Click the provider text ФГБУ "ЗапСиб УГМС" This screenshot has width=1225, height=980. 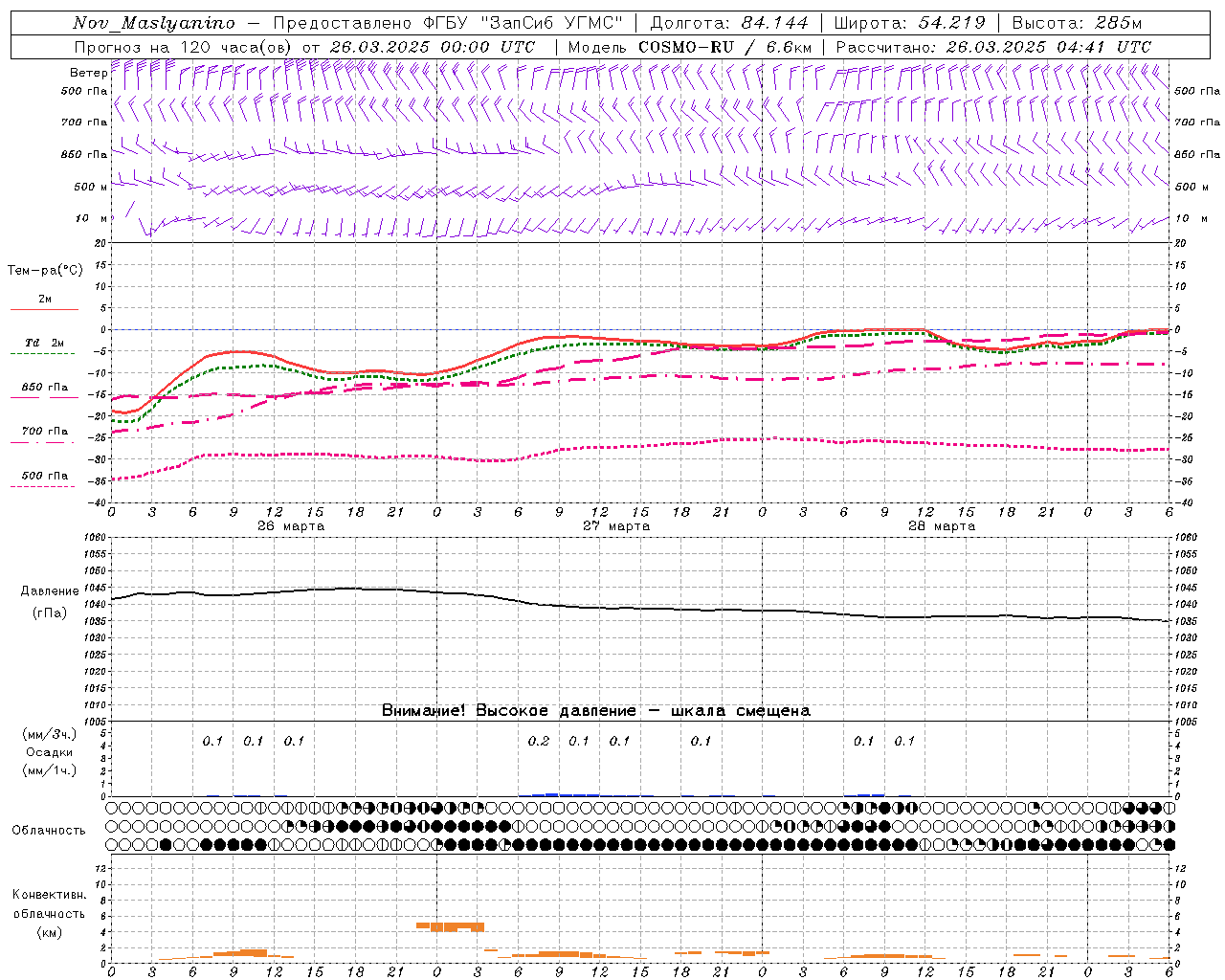pos(524,23)
